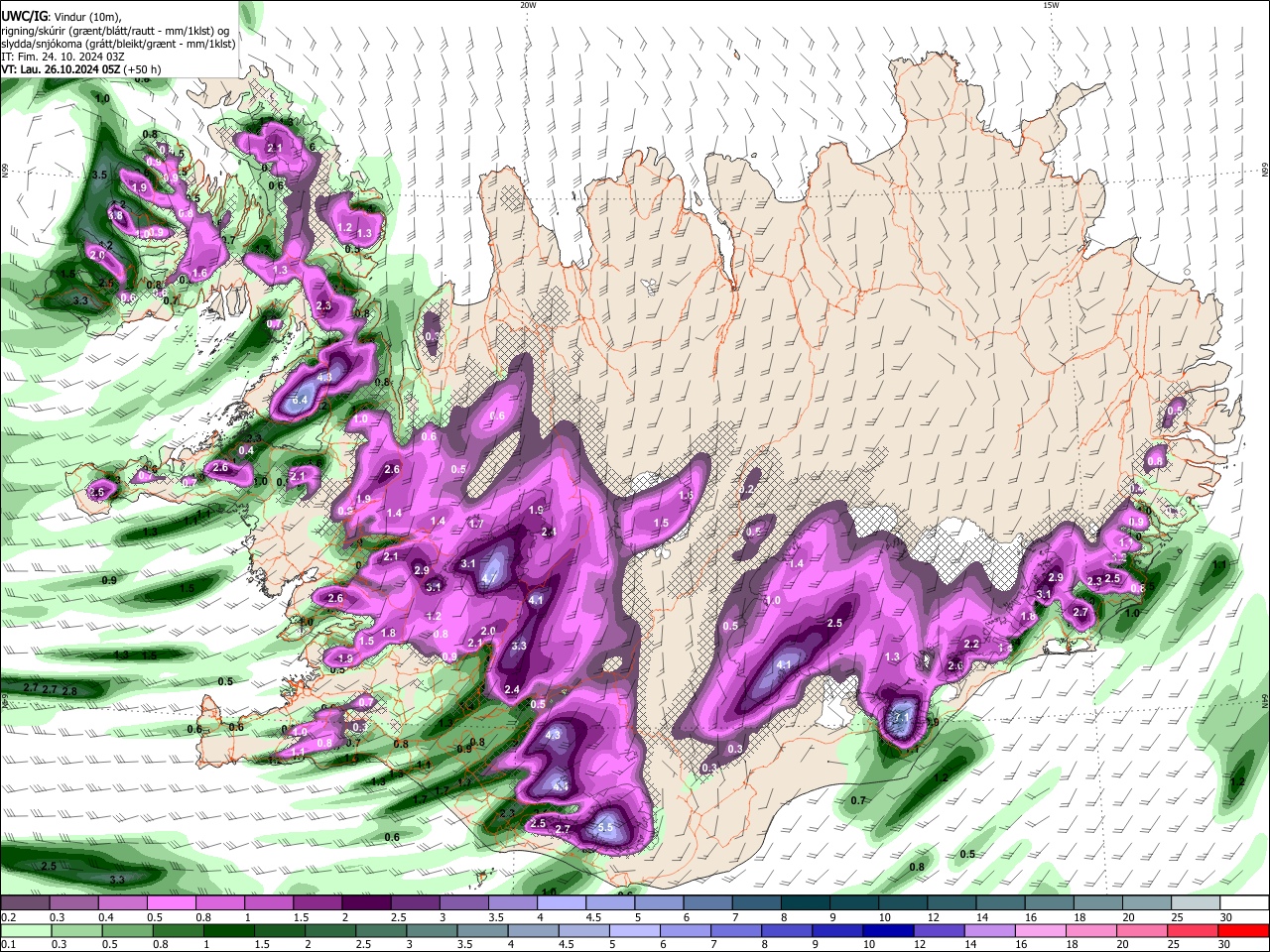The width and height of the screenshot is (1270, 952).
Task: Click the '6.4' precipitation value on the map
Action: click(302, 400)
